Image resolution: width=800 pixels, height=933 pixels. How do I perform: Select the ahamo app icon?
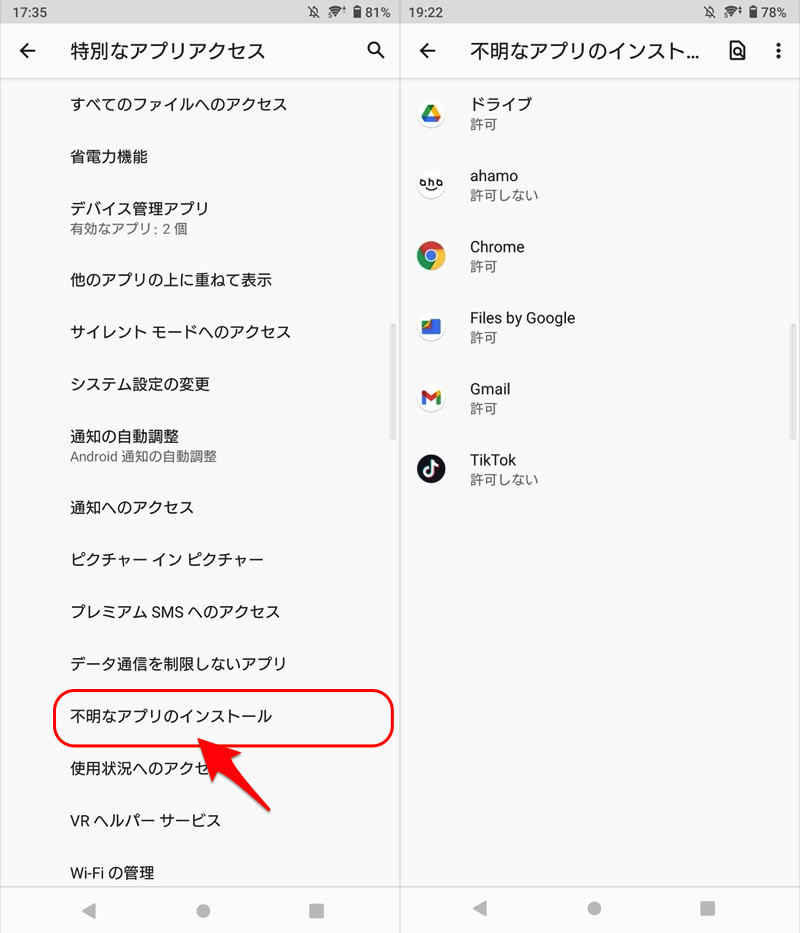(431, 184)
